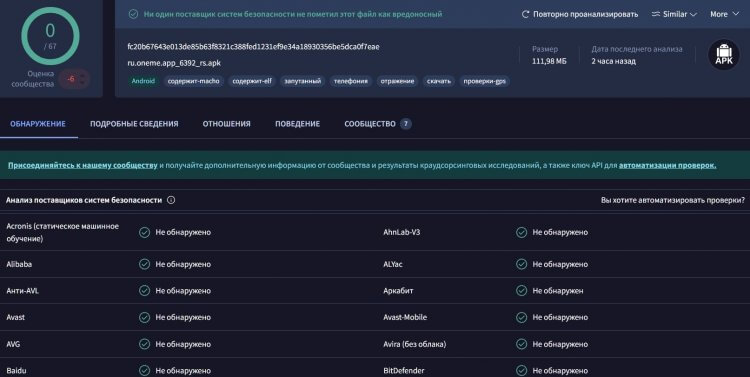The width and height of the screenshot is (750, 377).
Task: Click the checkmark icon for Анти-AVL result
Action: (x=144, y=290)
